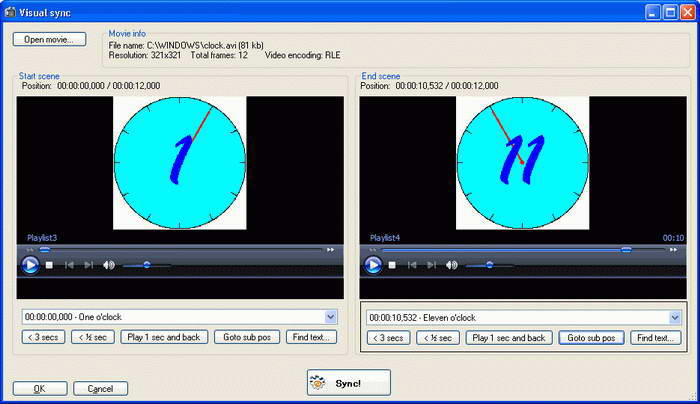Cancel the Visual sync dialog
Viewport: 700px width, 404px height.
point(100,389)
